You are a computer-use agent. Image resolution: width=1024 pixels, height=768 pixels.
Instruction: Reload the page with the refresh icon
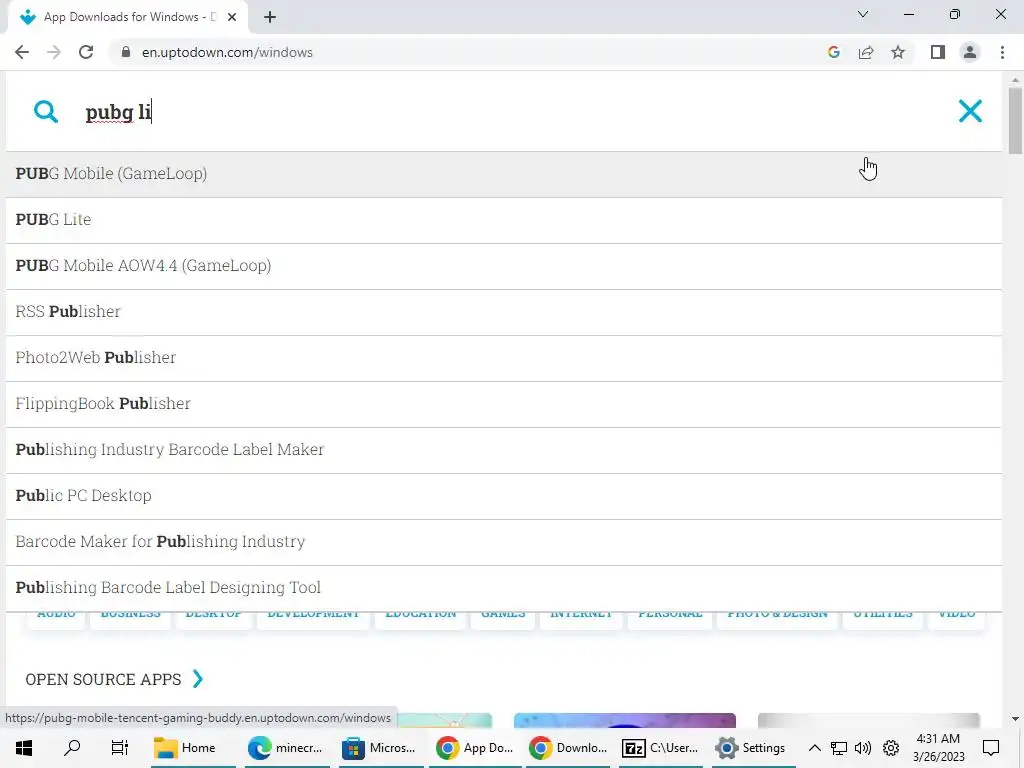pyautogui.click(x=86, y=52)
